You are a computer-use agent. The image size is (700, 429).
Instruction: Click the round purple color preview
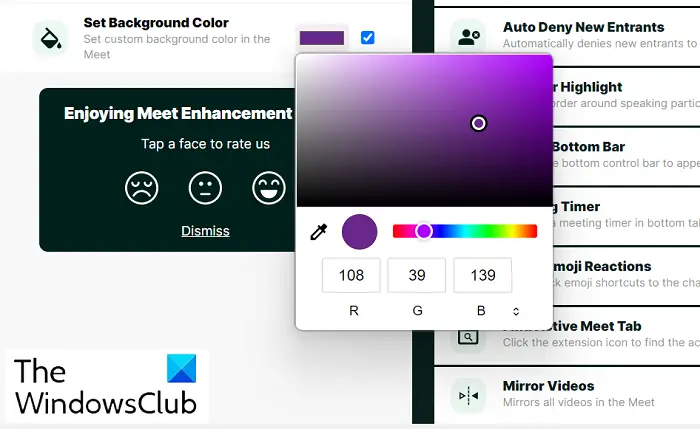pyautogui.click(x=359, y=232)
